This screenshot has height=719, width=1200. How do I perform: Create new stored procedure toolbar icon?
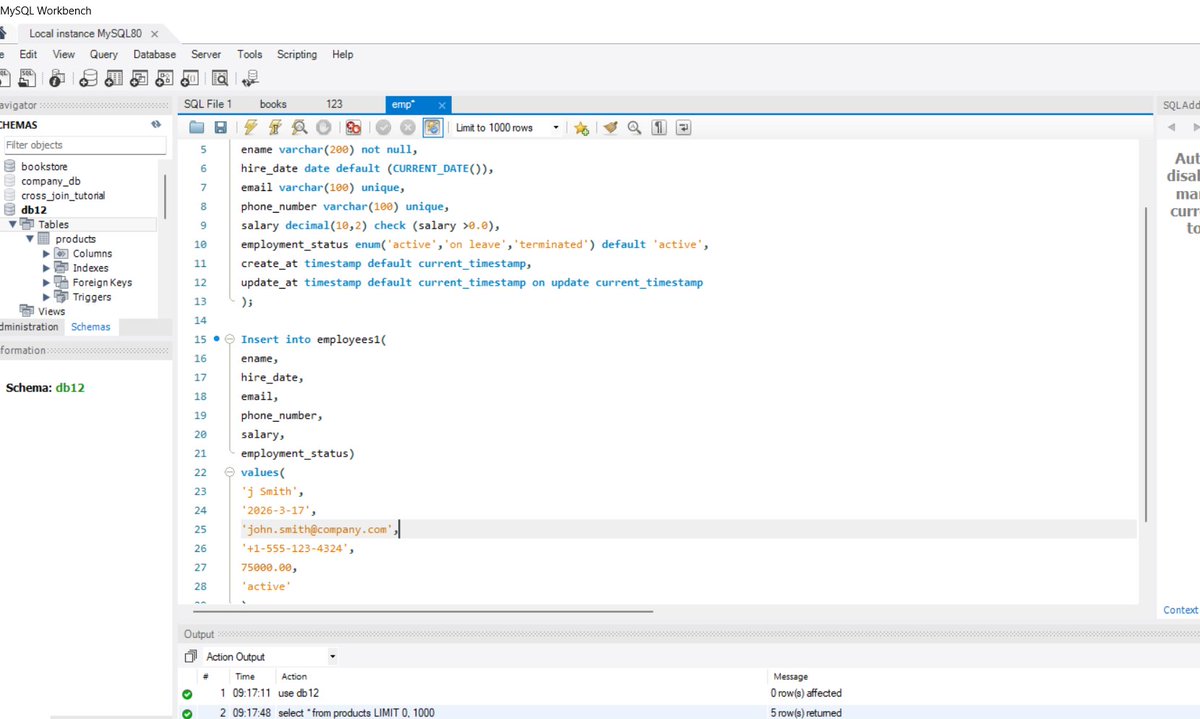165,77
